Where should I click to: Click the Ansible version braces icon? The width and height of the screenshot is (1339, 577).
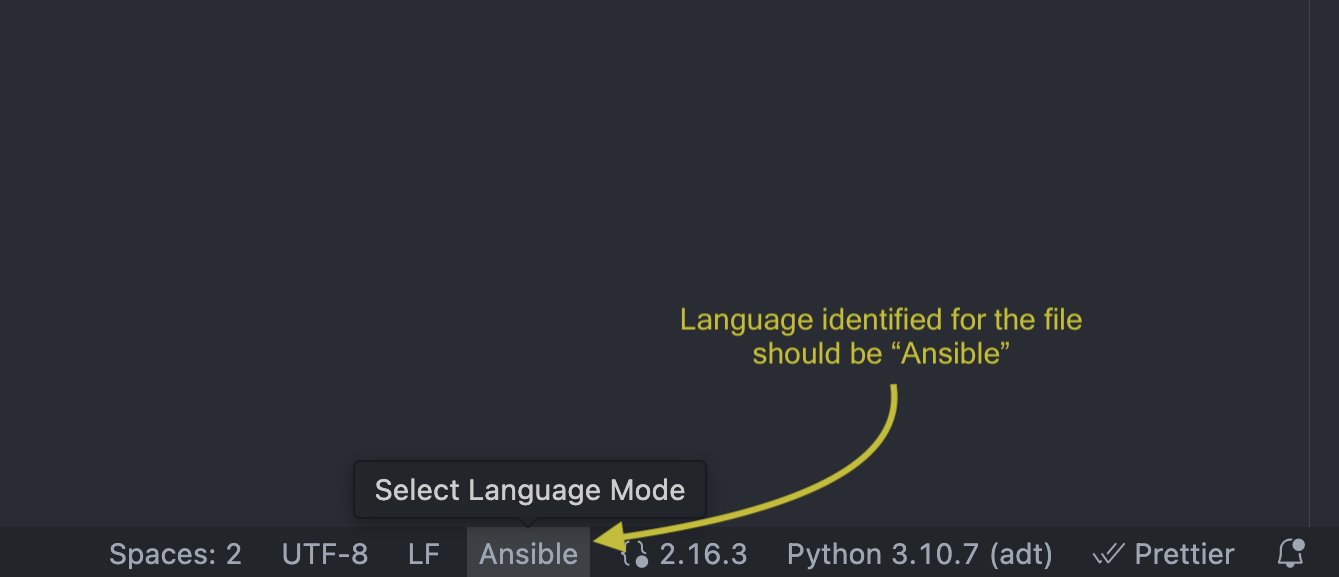tap(634, 554)
